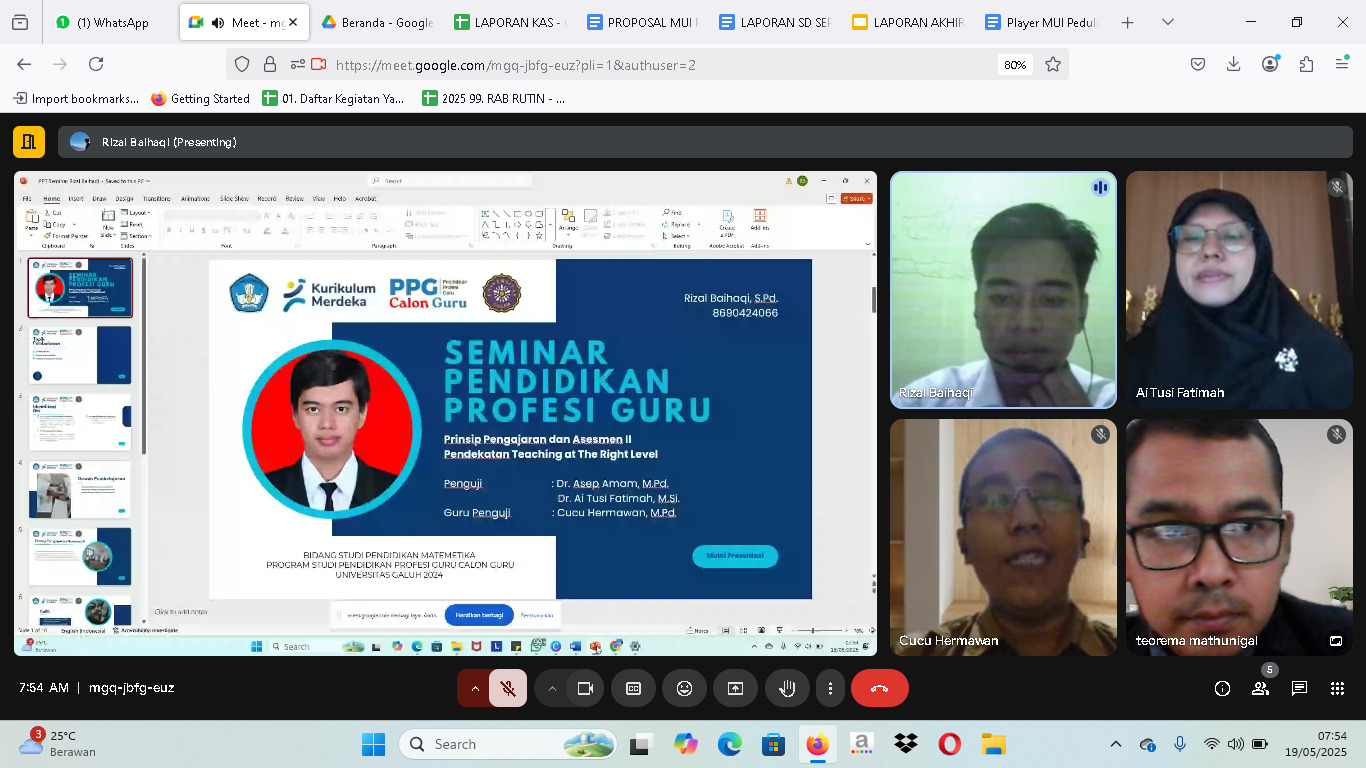
Task: Turn on the camera in Meet
Action: (585, 688)
